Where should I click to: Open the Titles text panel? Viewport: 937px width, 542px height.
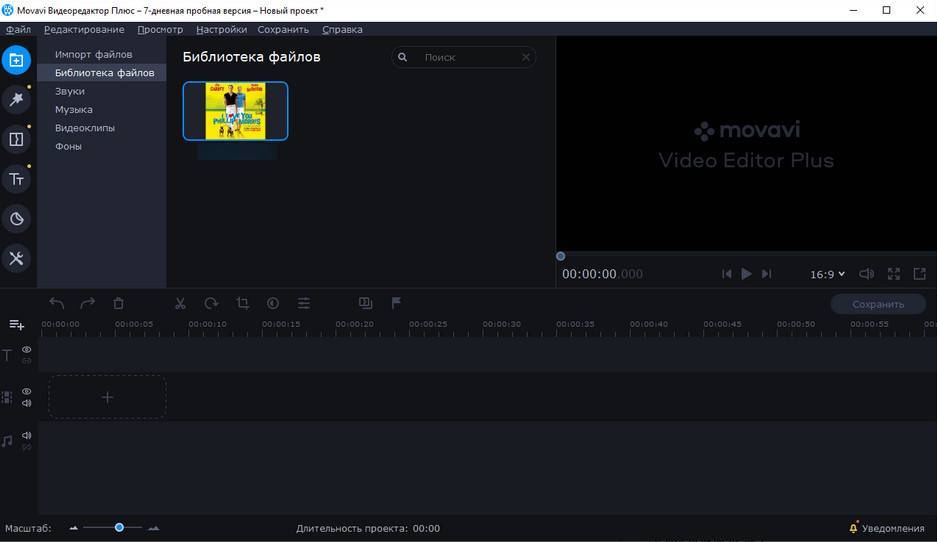[x=16, y=179]
